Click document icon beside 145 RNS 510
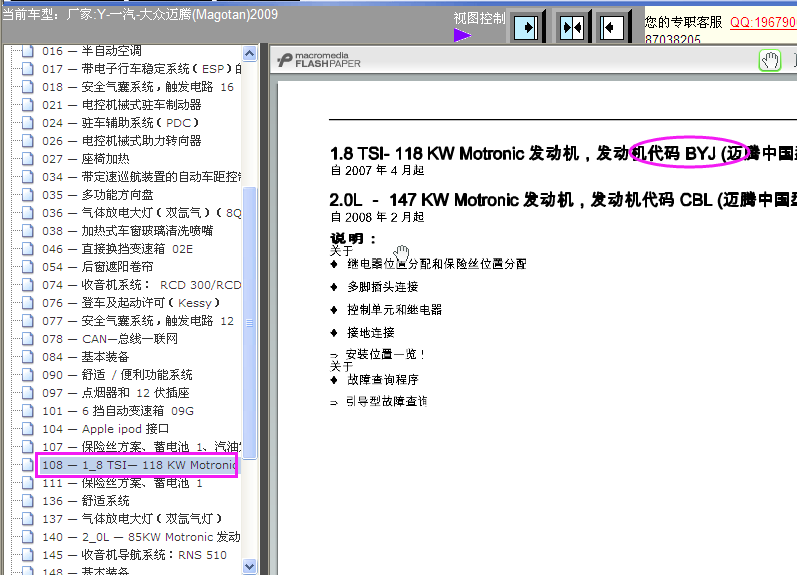Image resolution: width=797 pixels, height=575 pixels. (28, 555)
